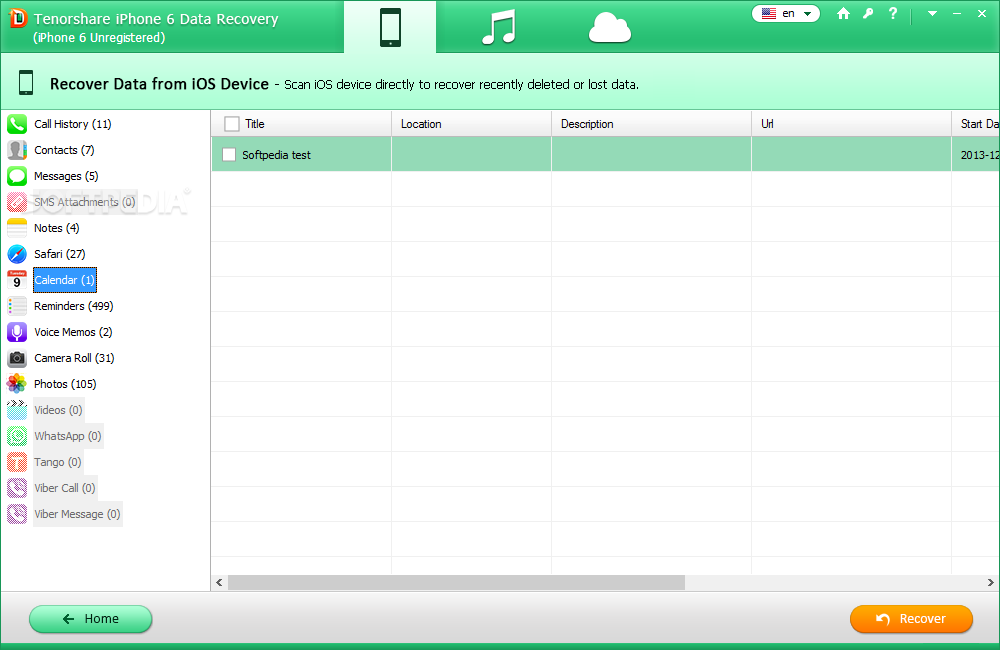1000x650 pixels.
Task: Go to home via house icon
Action: pos(843,13)
